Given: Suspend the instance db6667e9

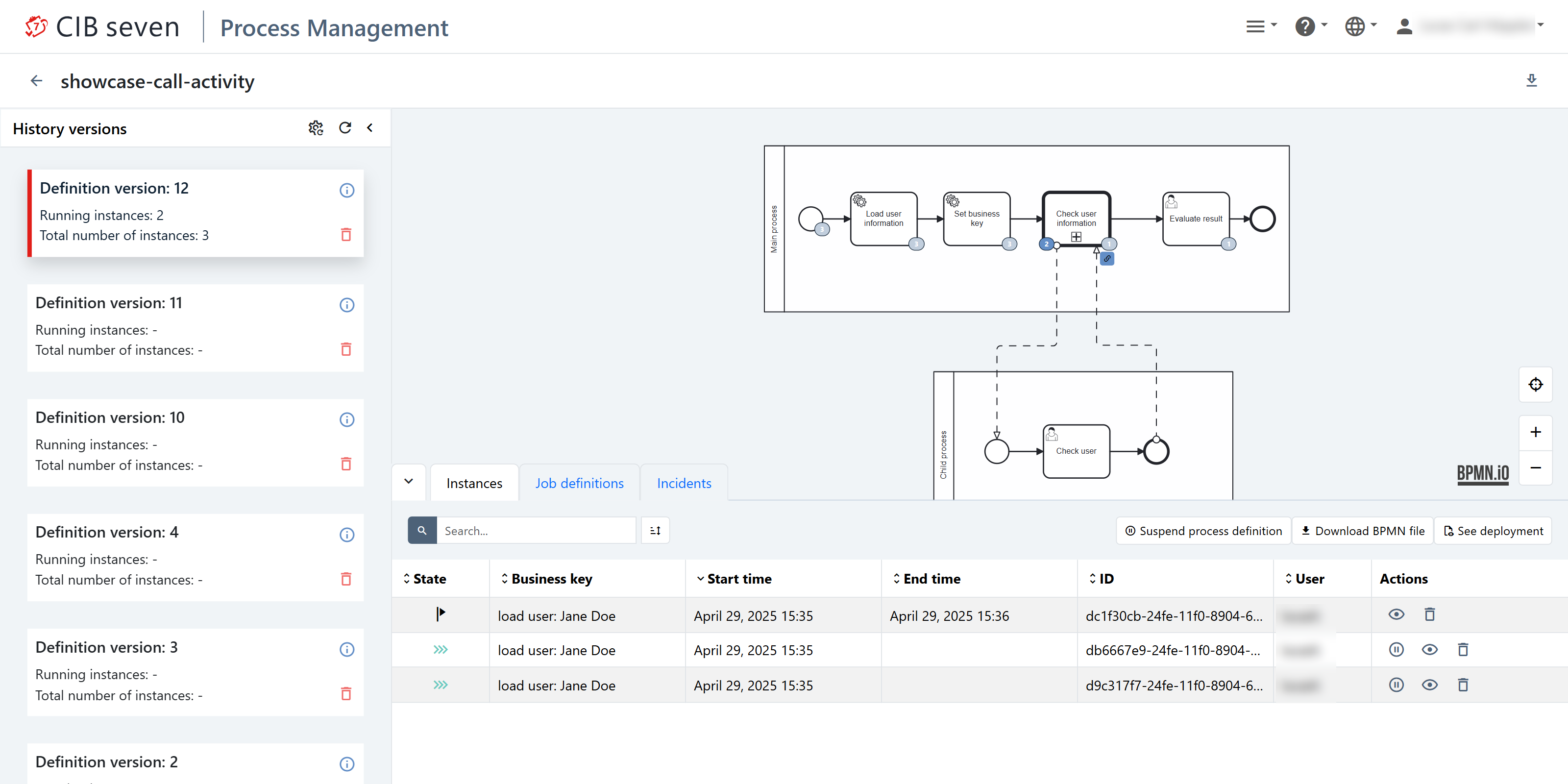Looking at the screenshot, I should [1396, 649].
